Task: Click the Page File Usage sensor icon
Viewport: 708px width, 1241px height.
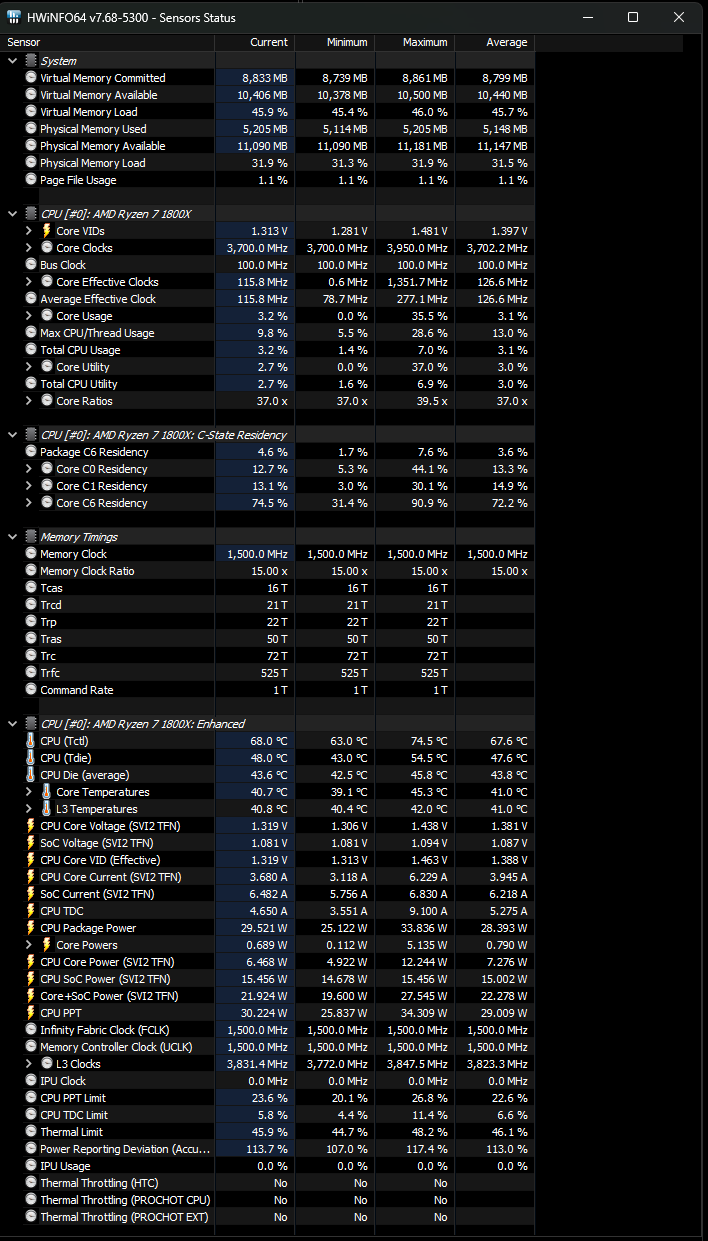Action: click(x=31, y=180)
